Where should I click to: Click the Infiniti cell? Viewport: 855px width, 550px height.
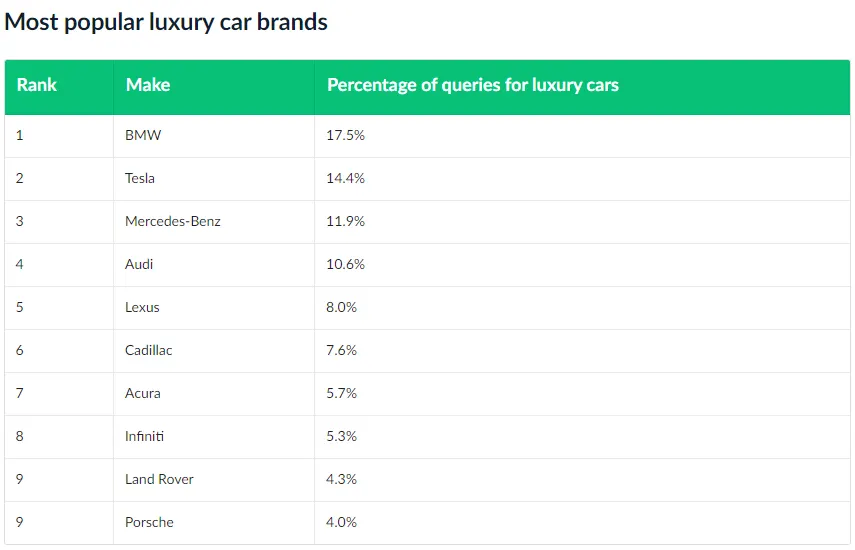[x=145, y=436]
